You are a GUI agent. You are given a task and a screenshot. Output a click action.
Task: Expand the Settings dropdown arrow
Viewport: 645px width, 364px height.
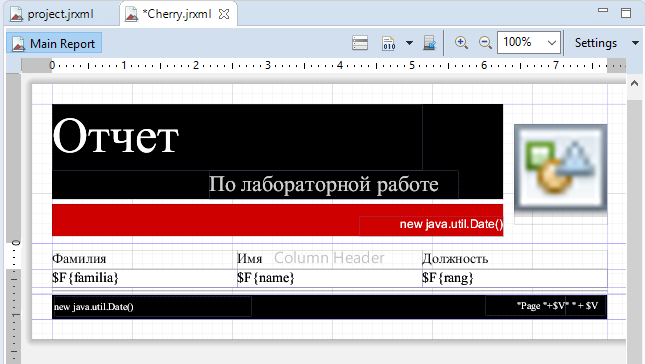635,43
